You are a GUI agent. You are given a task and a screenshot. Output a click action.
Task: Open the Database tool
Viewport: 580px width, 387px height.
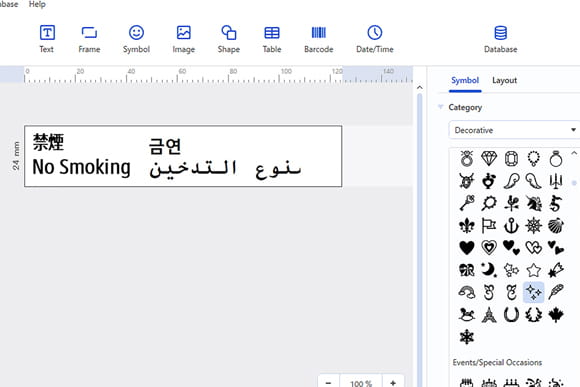500,39
